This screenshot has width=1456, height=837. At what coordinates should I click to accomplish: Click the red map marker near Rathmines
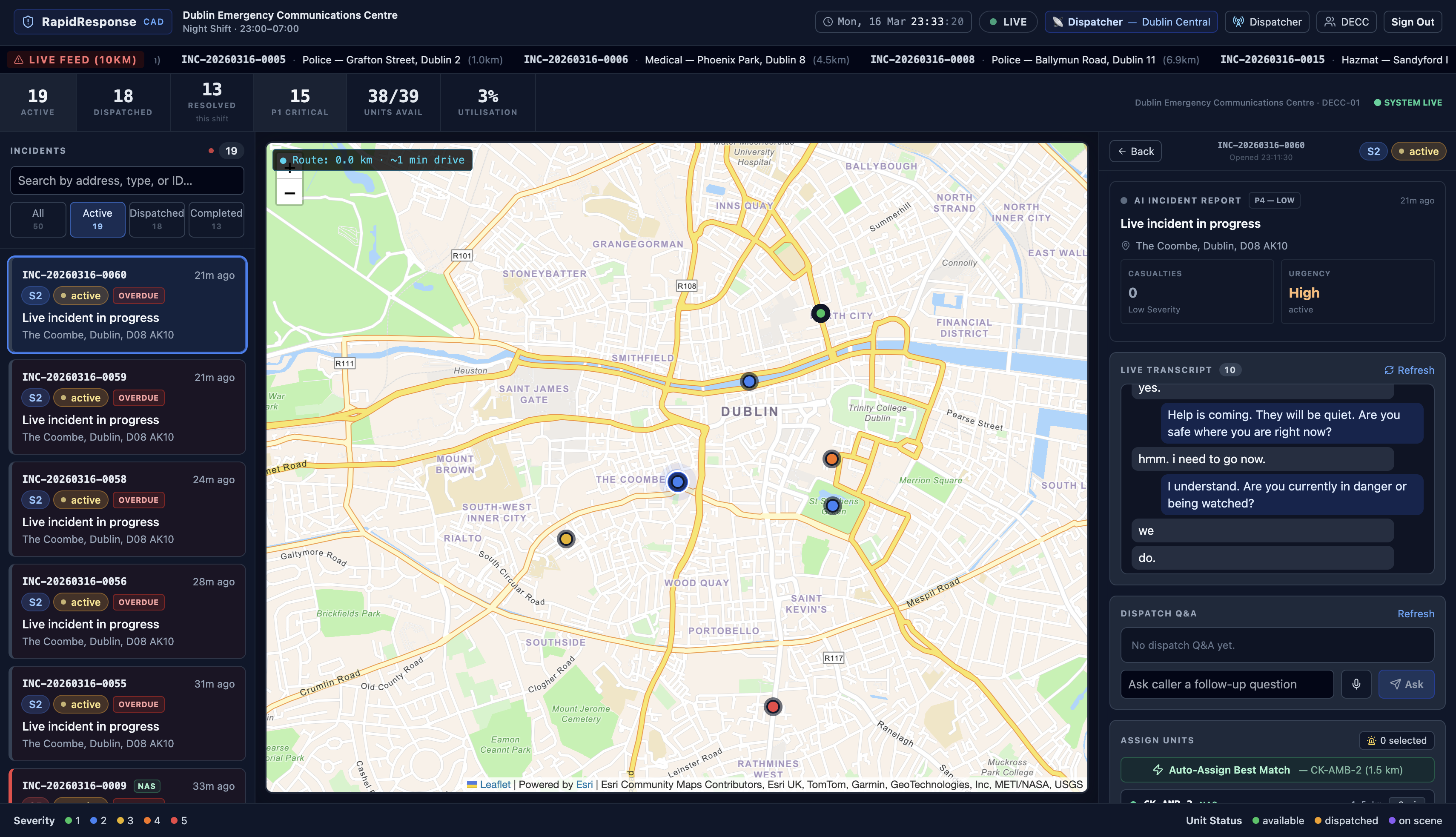[773, 706]
